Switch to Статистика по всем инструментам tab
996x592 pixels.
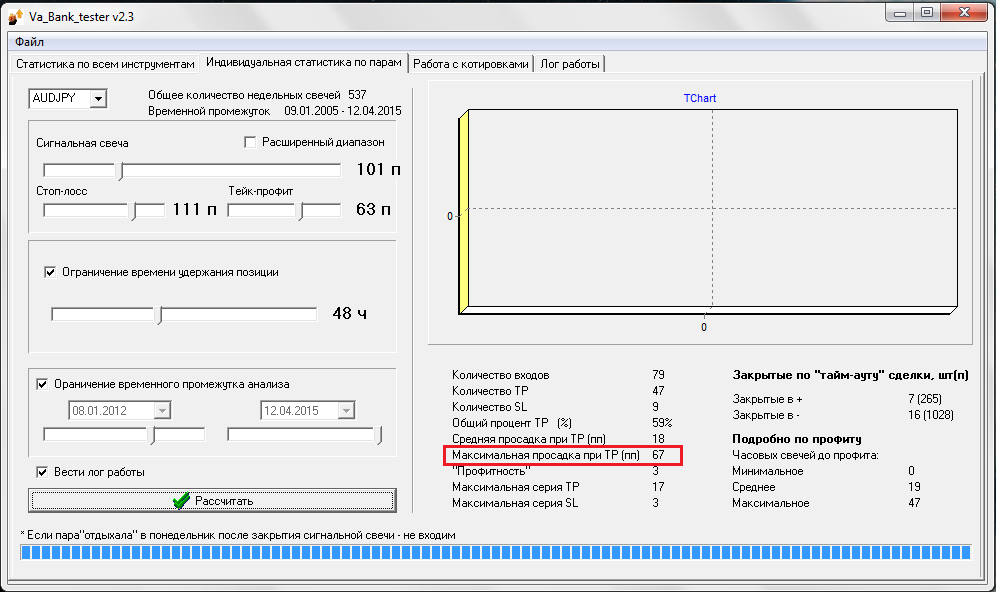(x=105, y=64)
